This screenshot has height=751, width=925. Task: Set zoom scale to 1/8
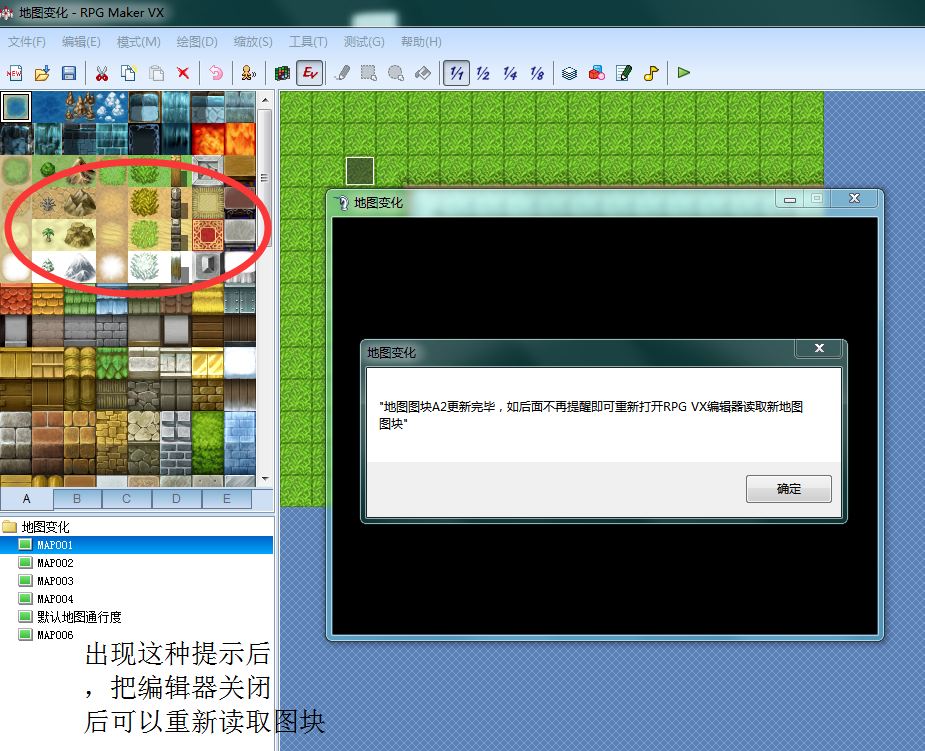(x=537, y=73)
